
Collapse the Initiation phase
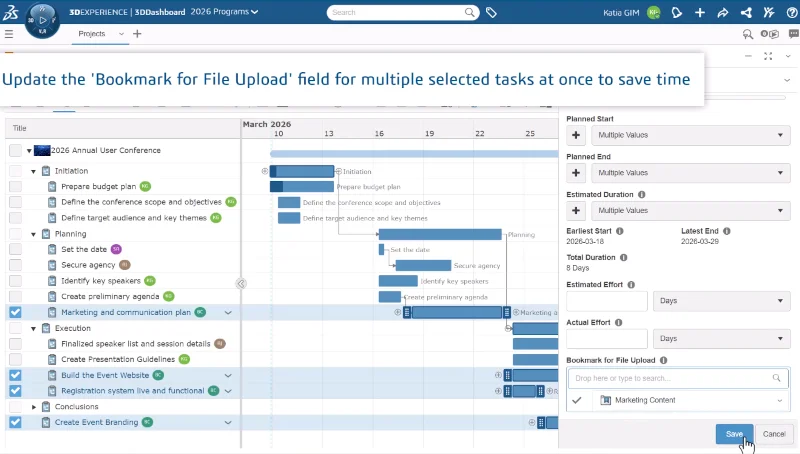click(x=33, y=171)
